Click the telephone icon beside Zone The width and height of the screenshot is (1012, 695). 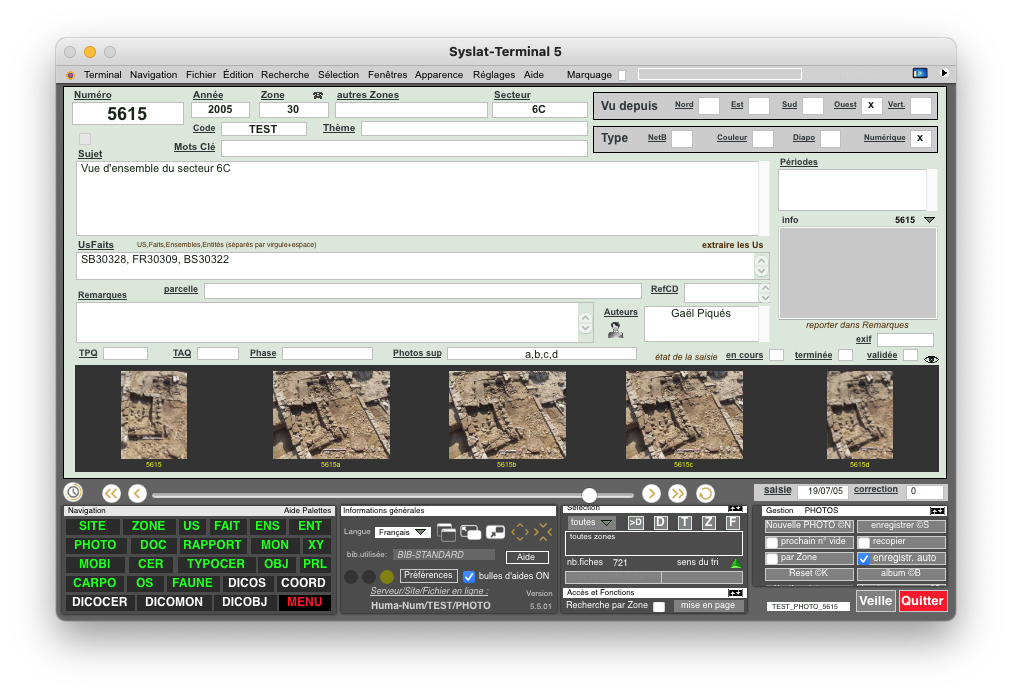pos(318,96)
